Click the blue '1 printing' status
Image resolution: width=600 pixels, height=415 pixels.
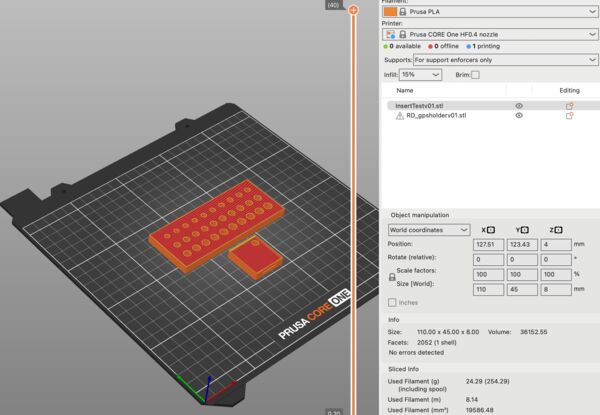pos(483,46)
